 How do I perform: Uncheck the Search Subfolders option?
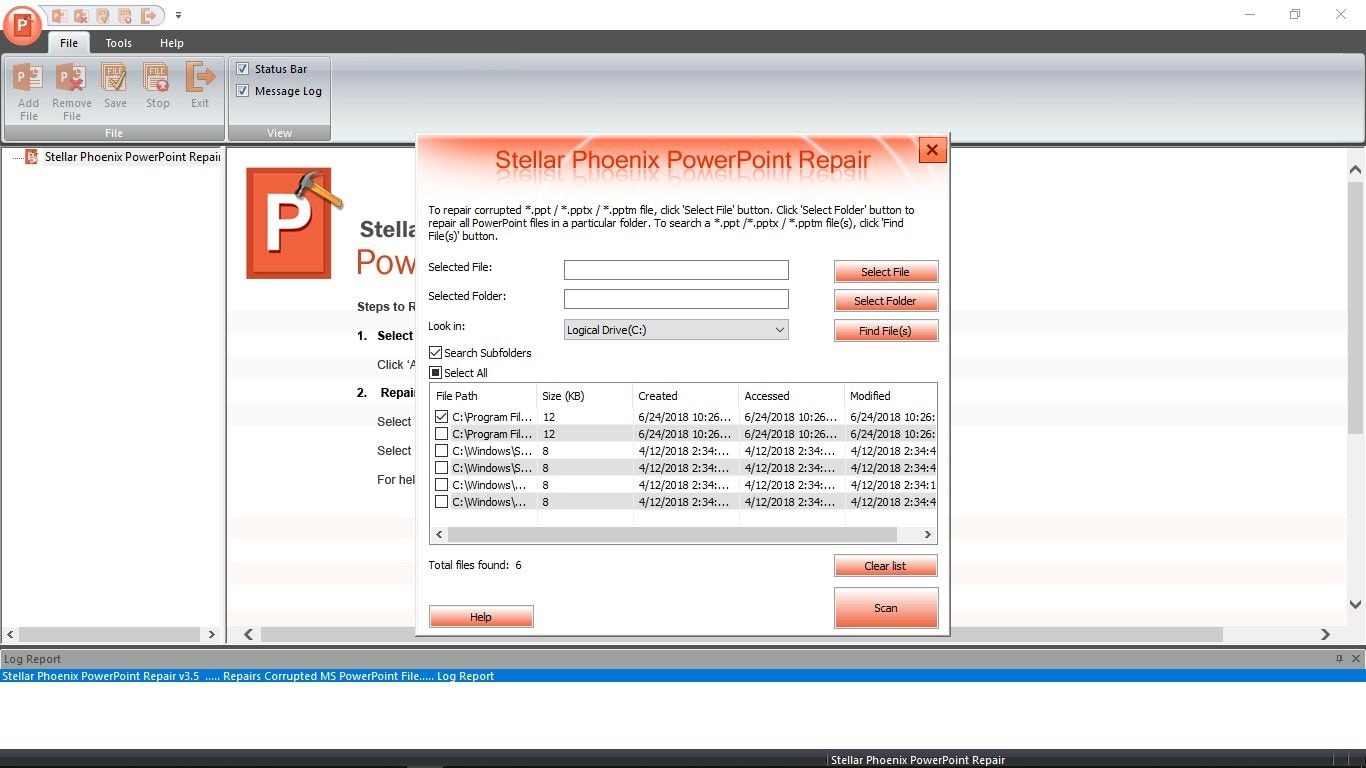pyautogui.click(x=435, y=353)
